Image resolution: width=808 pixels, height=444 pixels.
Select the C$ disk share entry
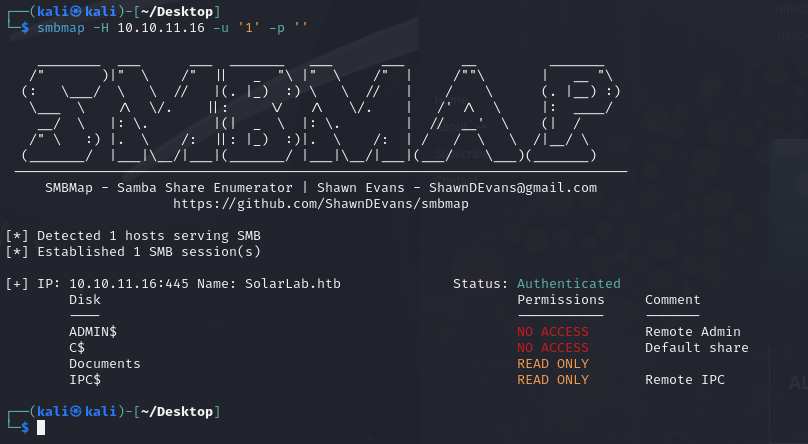click(77, 348)
